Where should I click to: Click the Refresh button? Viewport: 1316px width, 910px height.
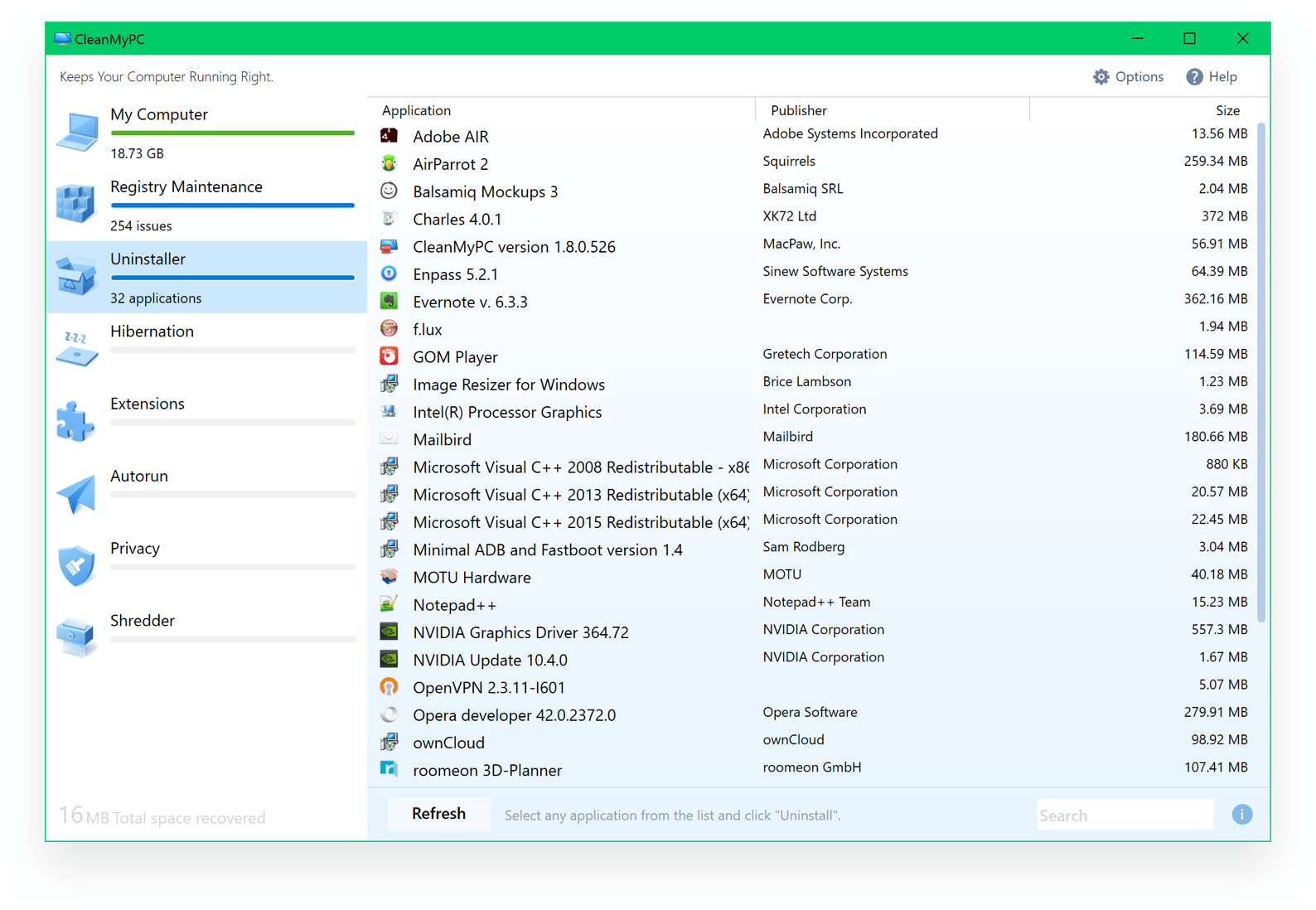[x=438, y=814]
